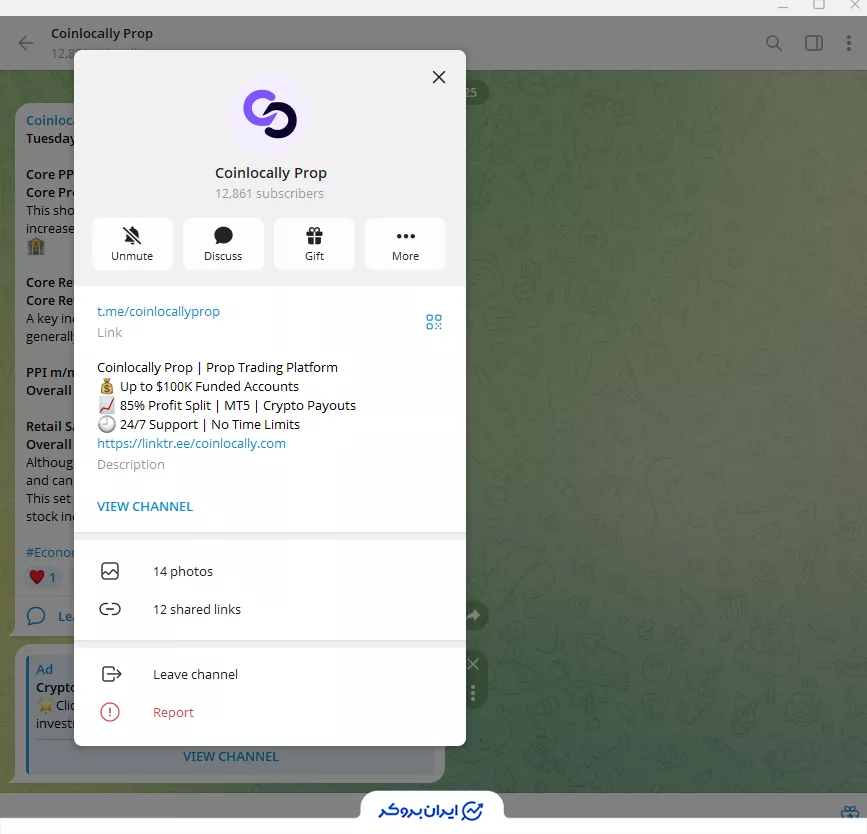Open the More options button
This screenshot has width=867, height=834.
[x=405, y=244]
